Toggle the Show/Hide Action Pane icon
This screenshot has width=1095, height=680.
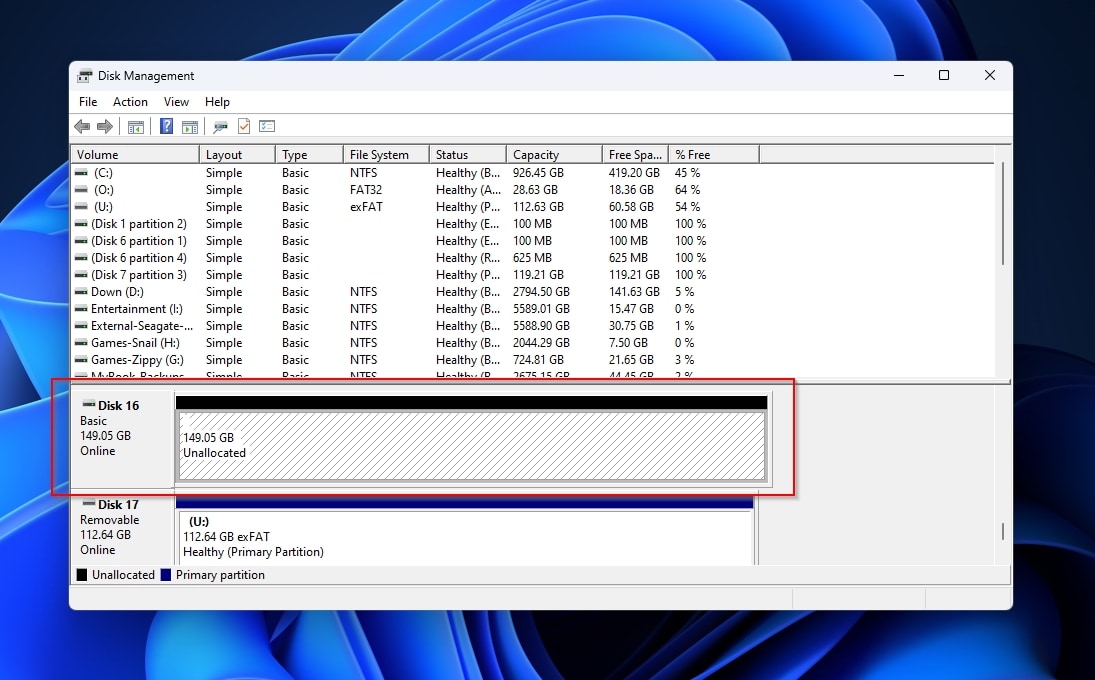click(x=190, y=126)
